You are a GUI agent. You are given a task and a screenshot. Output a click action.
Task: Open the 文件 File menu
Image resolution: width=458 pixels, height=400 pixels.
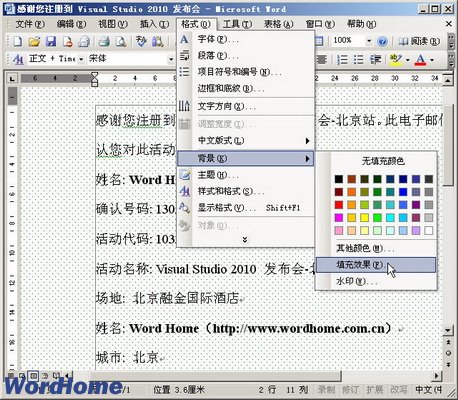pyautogui.click(x=30, y=24)
